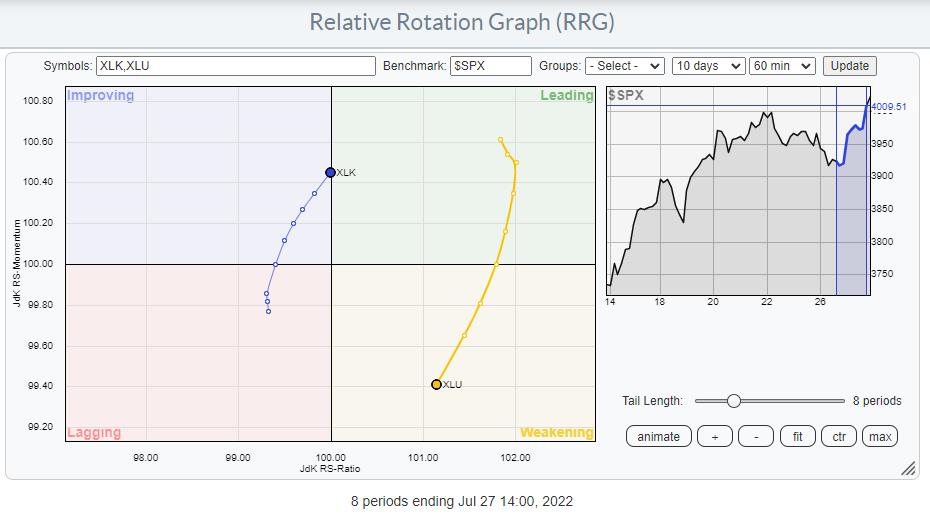Select the XLK blue data point
Image resolution: width=930 pixels, height=514 pixels.
coord(330,172)
